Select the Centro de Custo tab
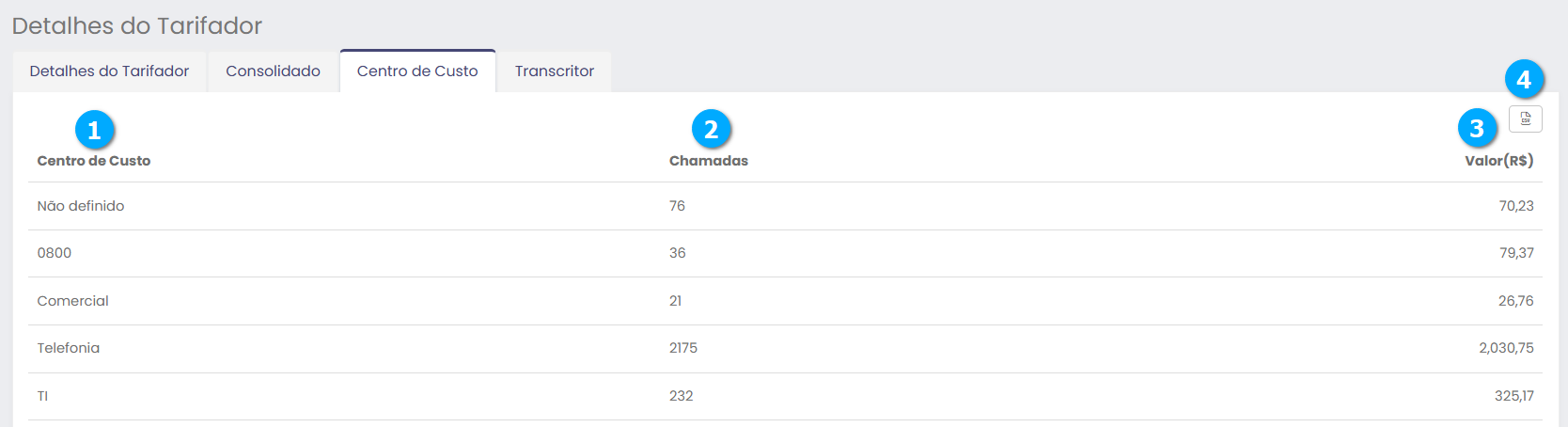Viewport: 1568px width, 427px height. click(417, 71)
